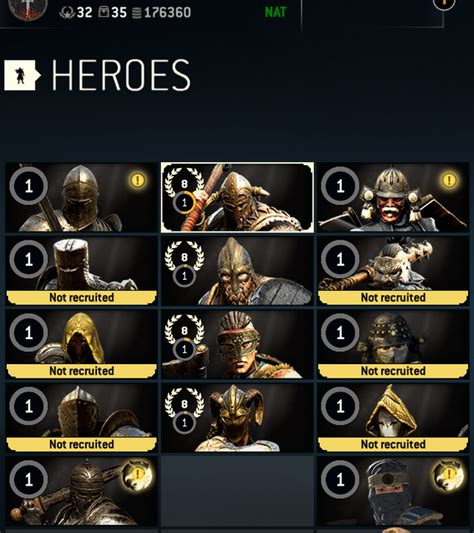Open the not recruited Orochi hero

(x=393, y=344)
